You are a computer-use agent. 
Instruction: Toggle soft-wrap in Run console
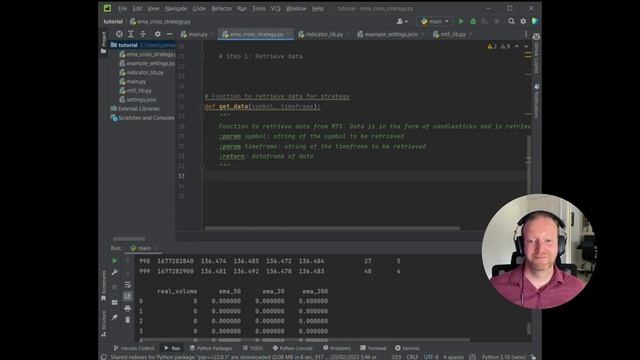pyautogui.click(x=128, y=284)
